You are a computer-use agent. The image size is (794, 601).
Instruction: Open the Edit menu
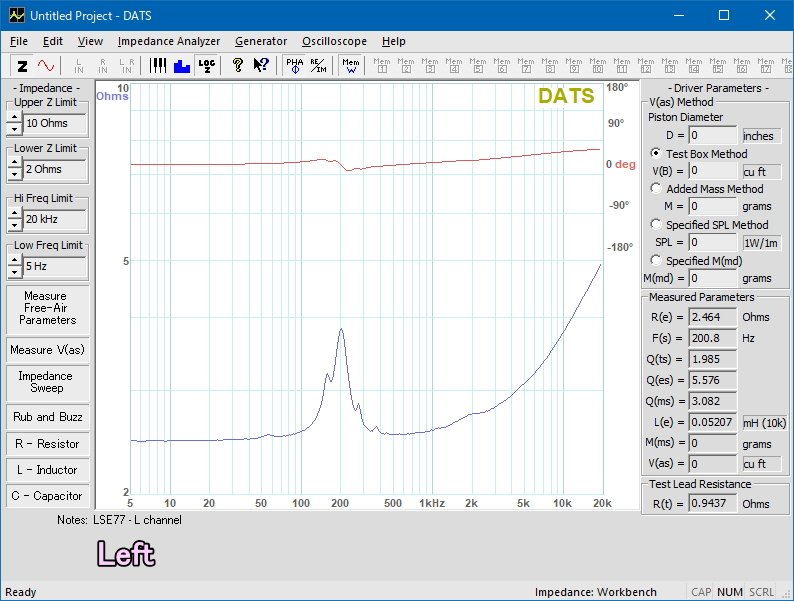[53, 42]
